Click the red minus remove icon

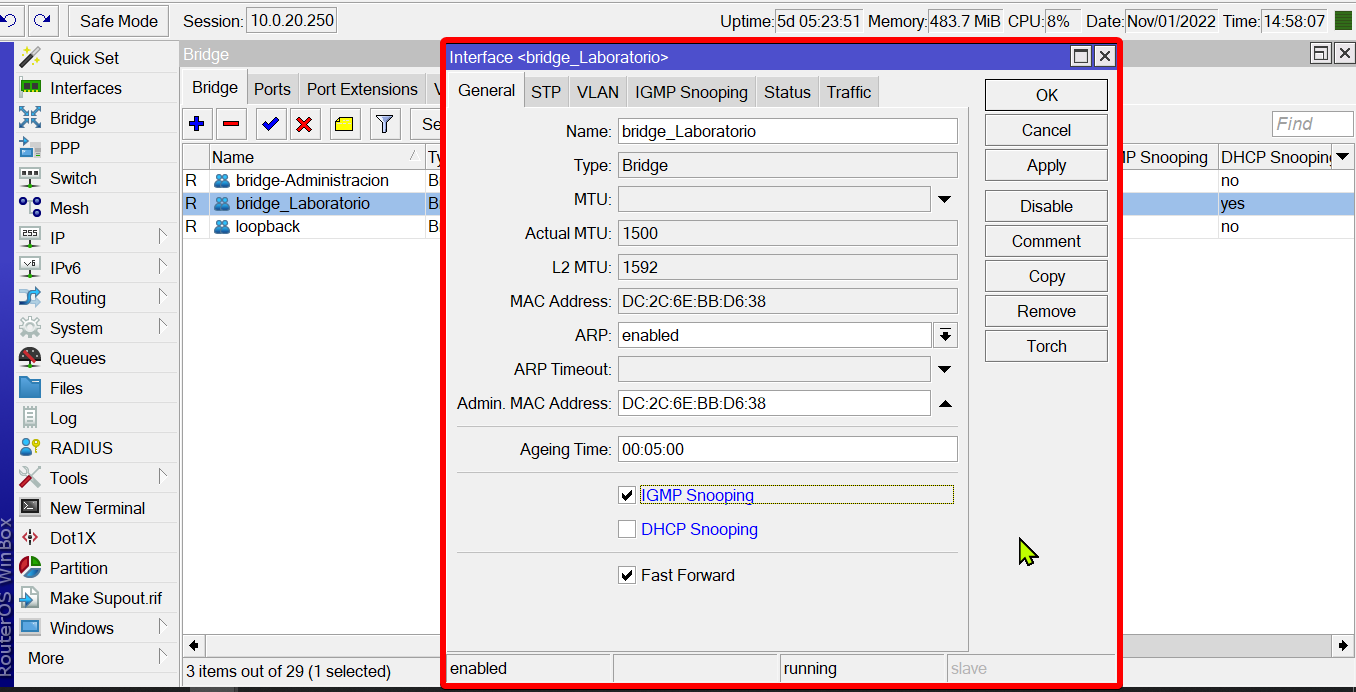click(x=231, y=124)
